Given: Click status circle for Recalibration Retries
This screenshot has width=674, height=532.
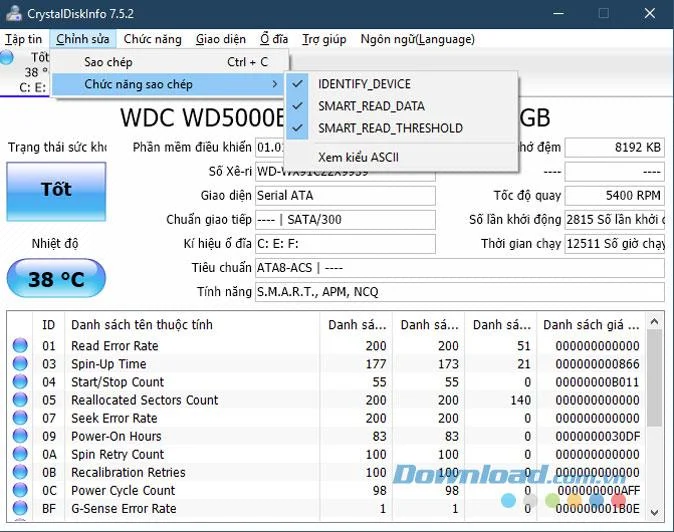Looking at the screenshot, I should [20, 472].
